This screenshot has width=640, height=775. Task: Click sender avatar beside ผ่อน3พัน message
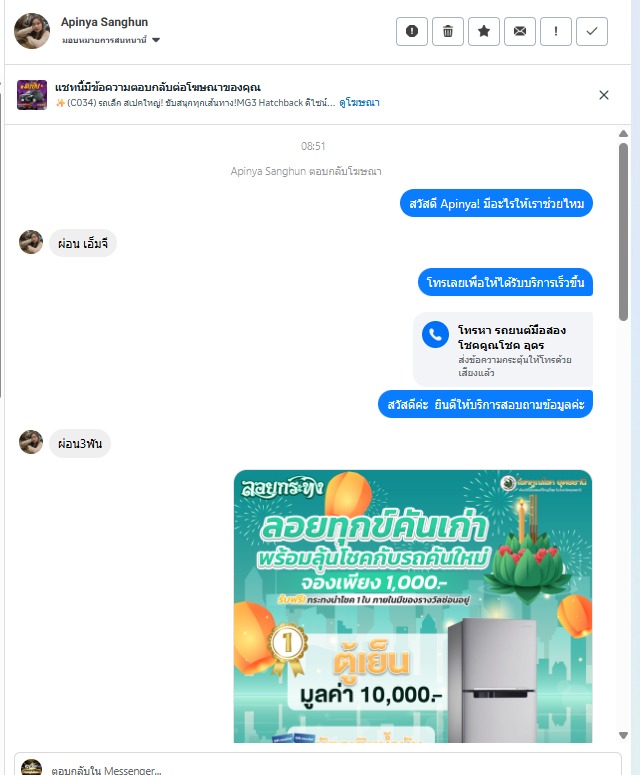point(31,442)
